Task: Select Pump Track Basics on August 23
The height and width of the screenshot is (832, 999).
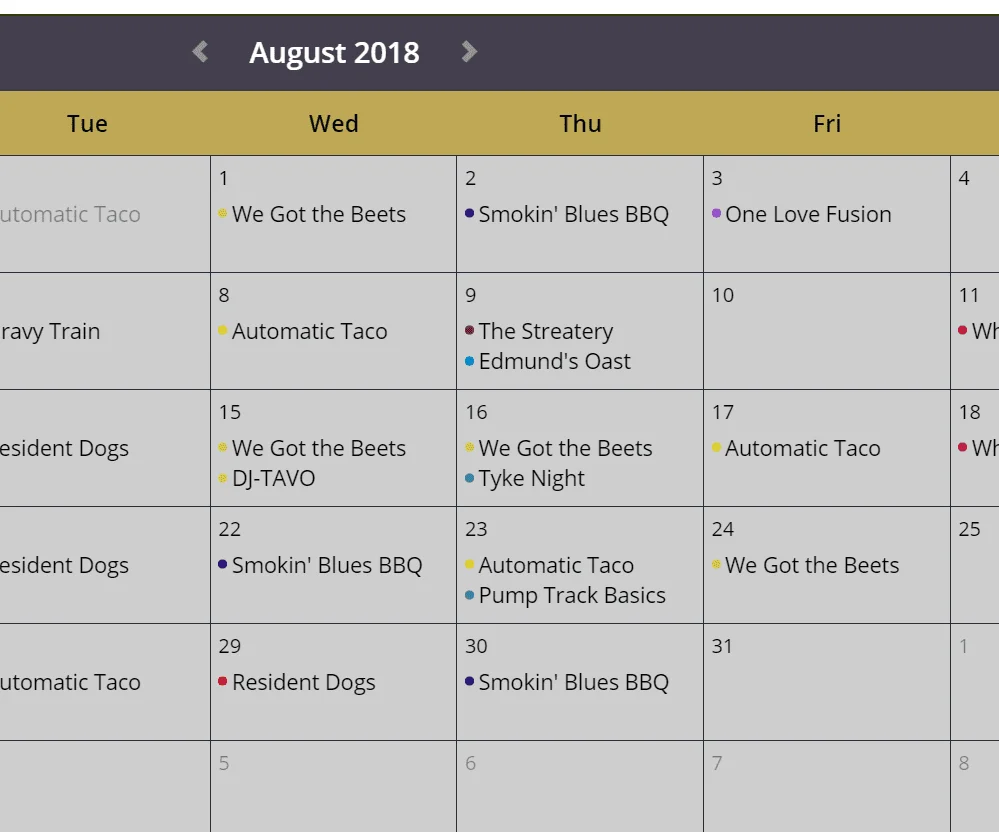Action: (572, 596)
